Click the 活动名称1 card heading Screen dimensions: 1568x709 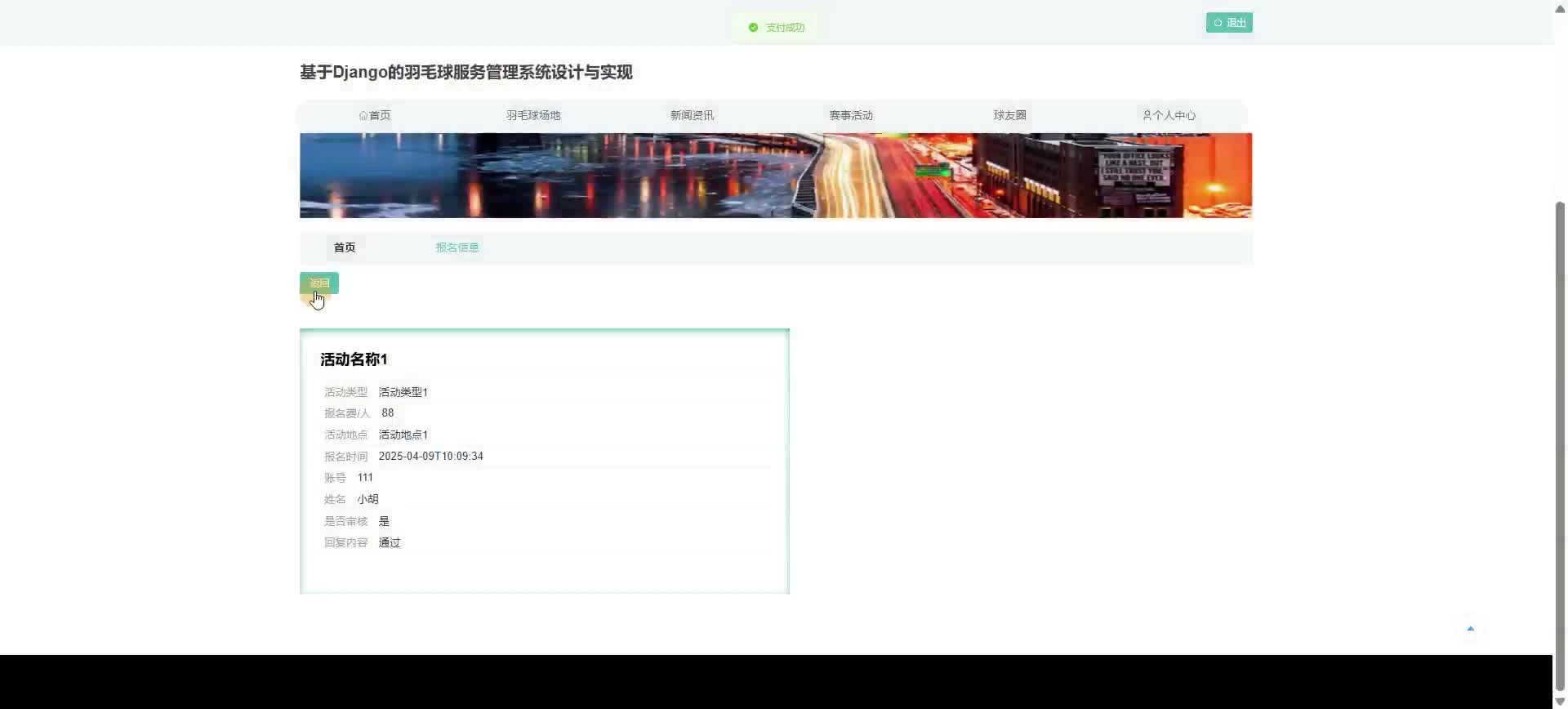354,359
